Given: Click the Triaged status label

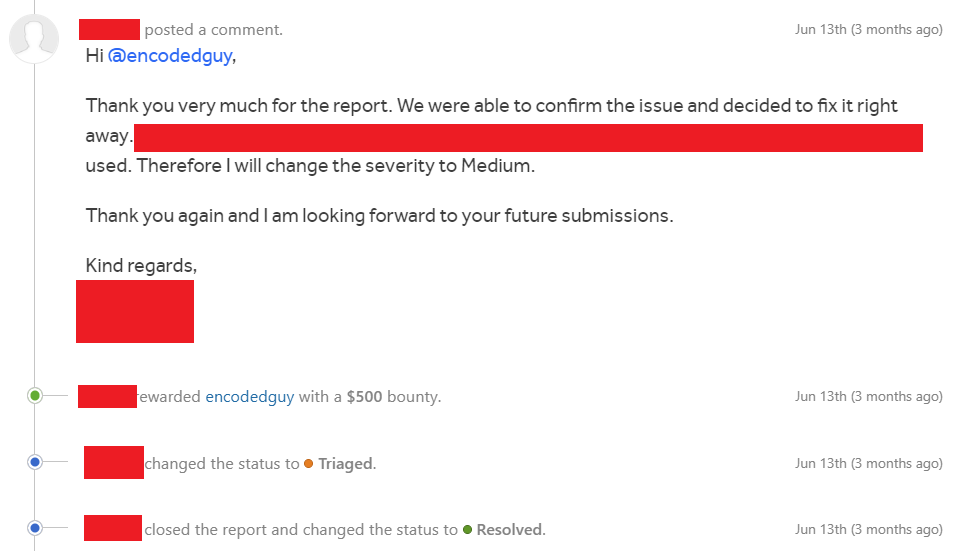Looking at the screenshot, I should pyautogui.click(x=347, y=464).
